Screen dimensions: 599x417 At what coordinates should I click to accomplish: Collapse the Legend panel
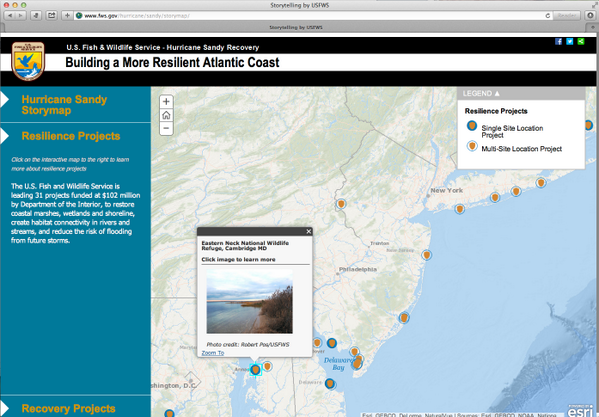(481, 94)
